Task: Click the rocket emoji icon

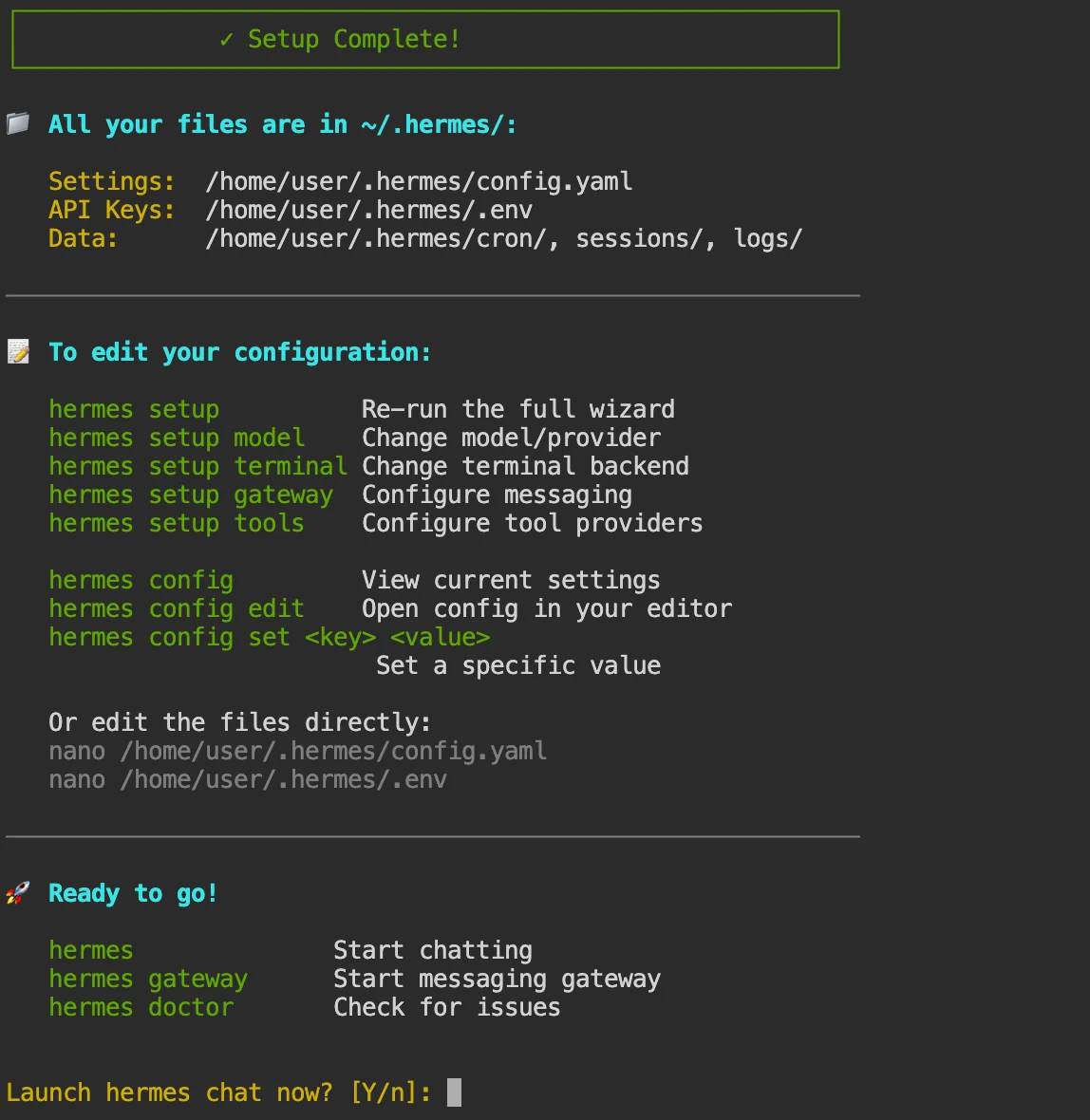Action: [x=18, y=893]
